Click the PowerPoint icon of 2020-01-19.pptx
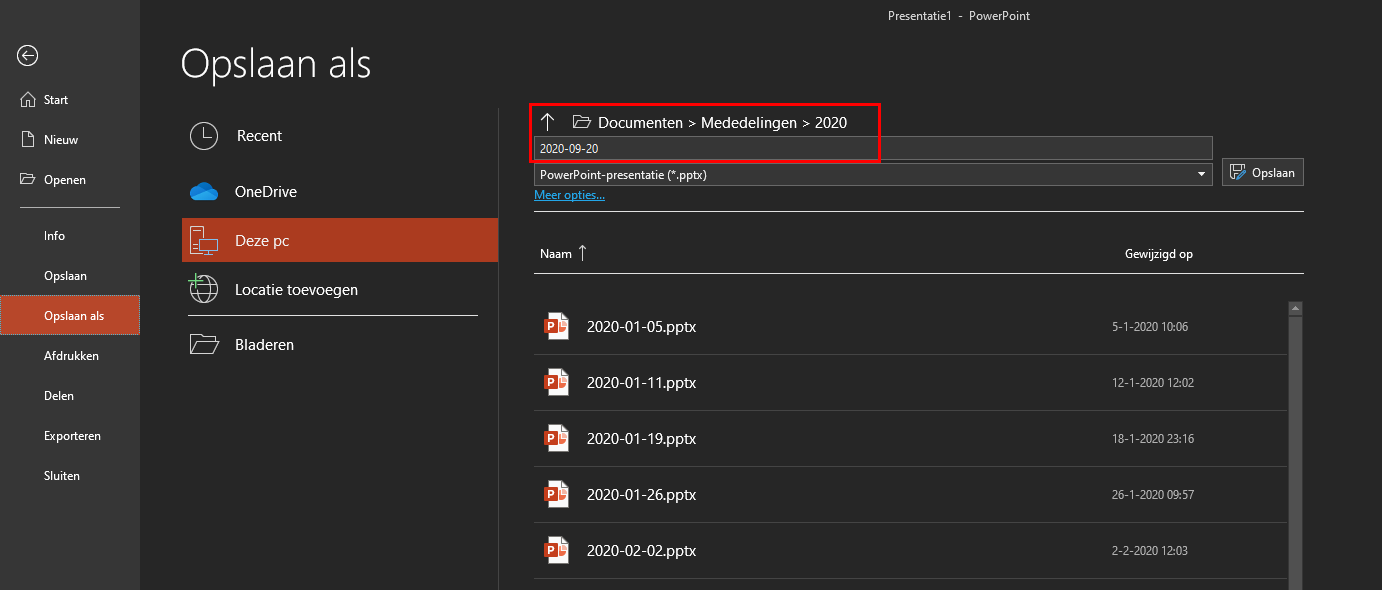Screen dimensions: 1382x590 [x=555, y=438]
